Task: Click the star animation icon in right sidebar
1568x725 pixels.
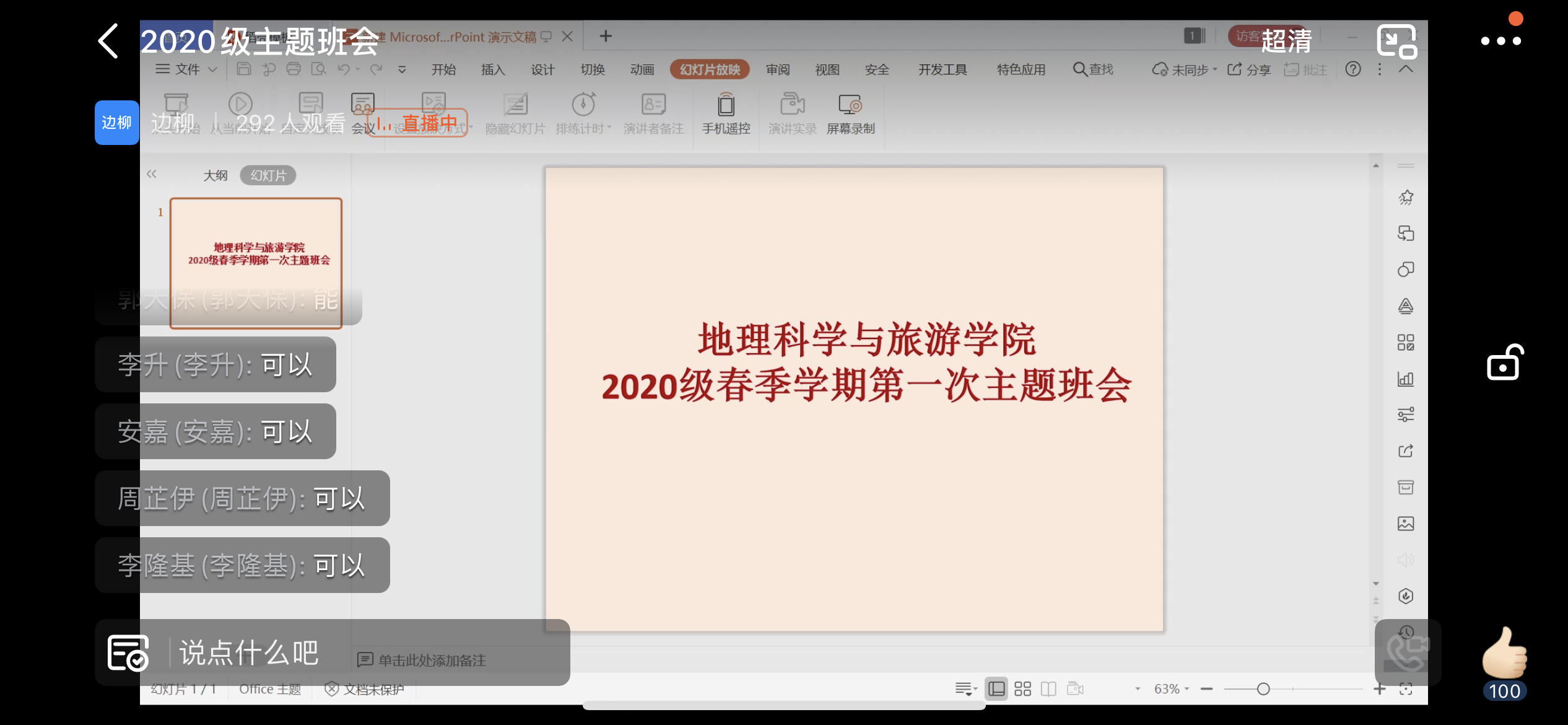Action: point(1406,198)
